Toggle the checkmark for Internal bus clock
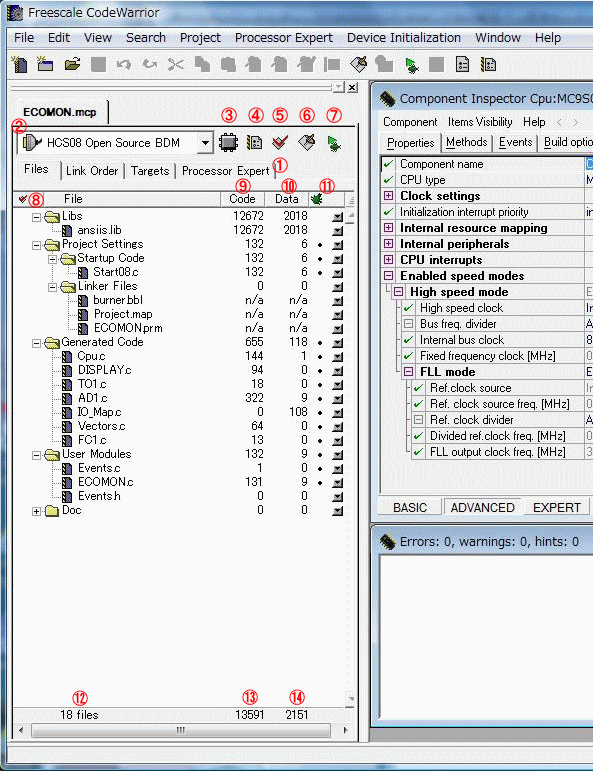Viewport: 594px width, 772px height. [x=408, y=340]
